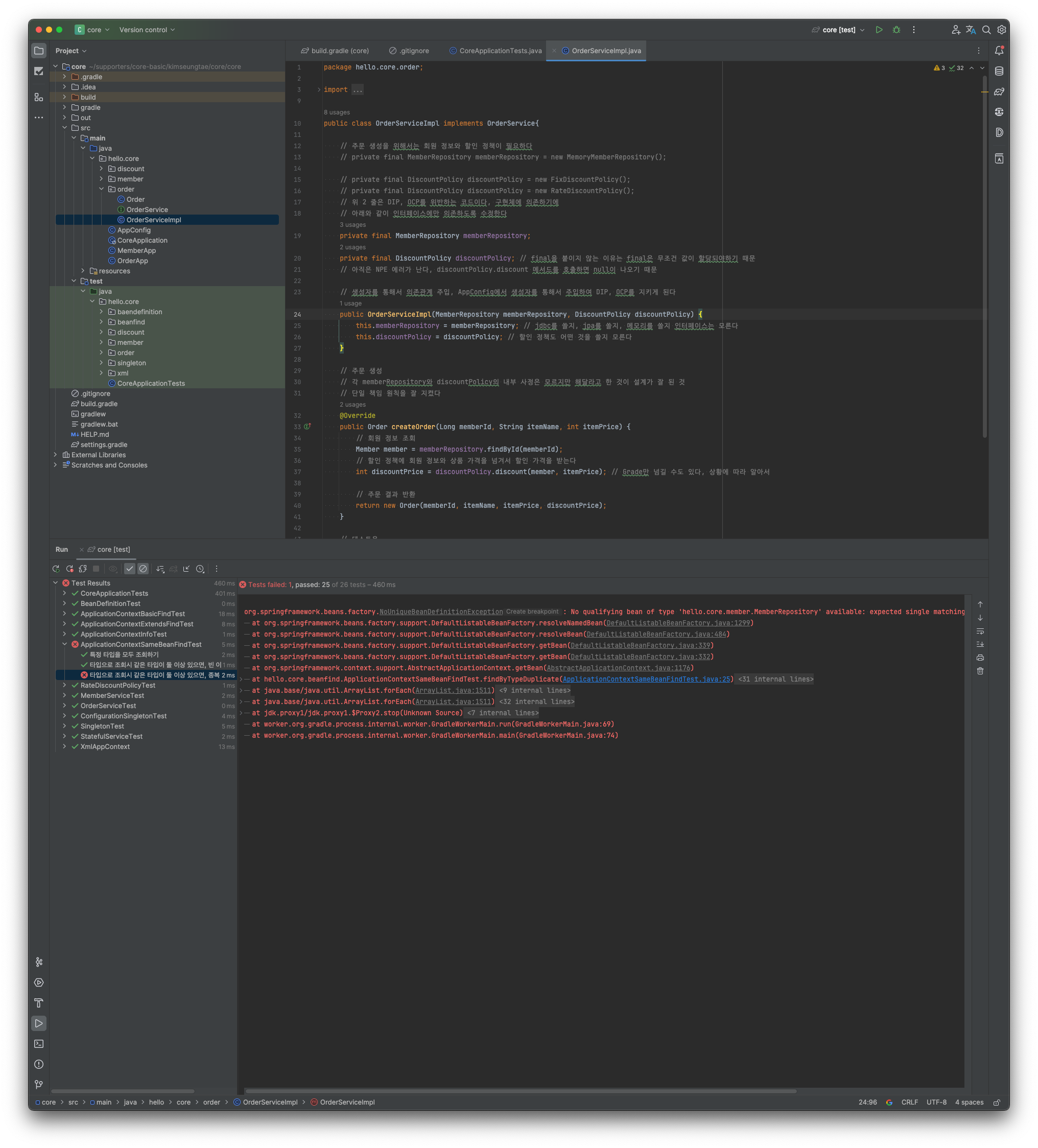Click AbstractApplicationContext.java:1176 link

[618, 668]
